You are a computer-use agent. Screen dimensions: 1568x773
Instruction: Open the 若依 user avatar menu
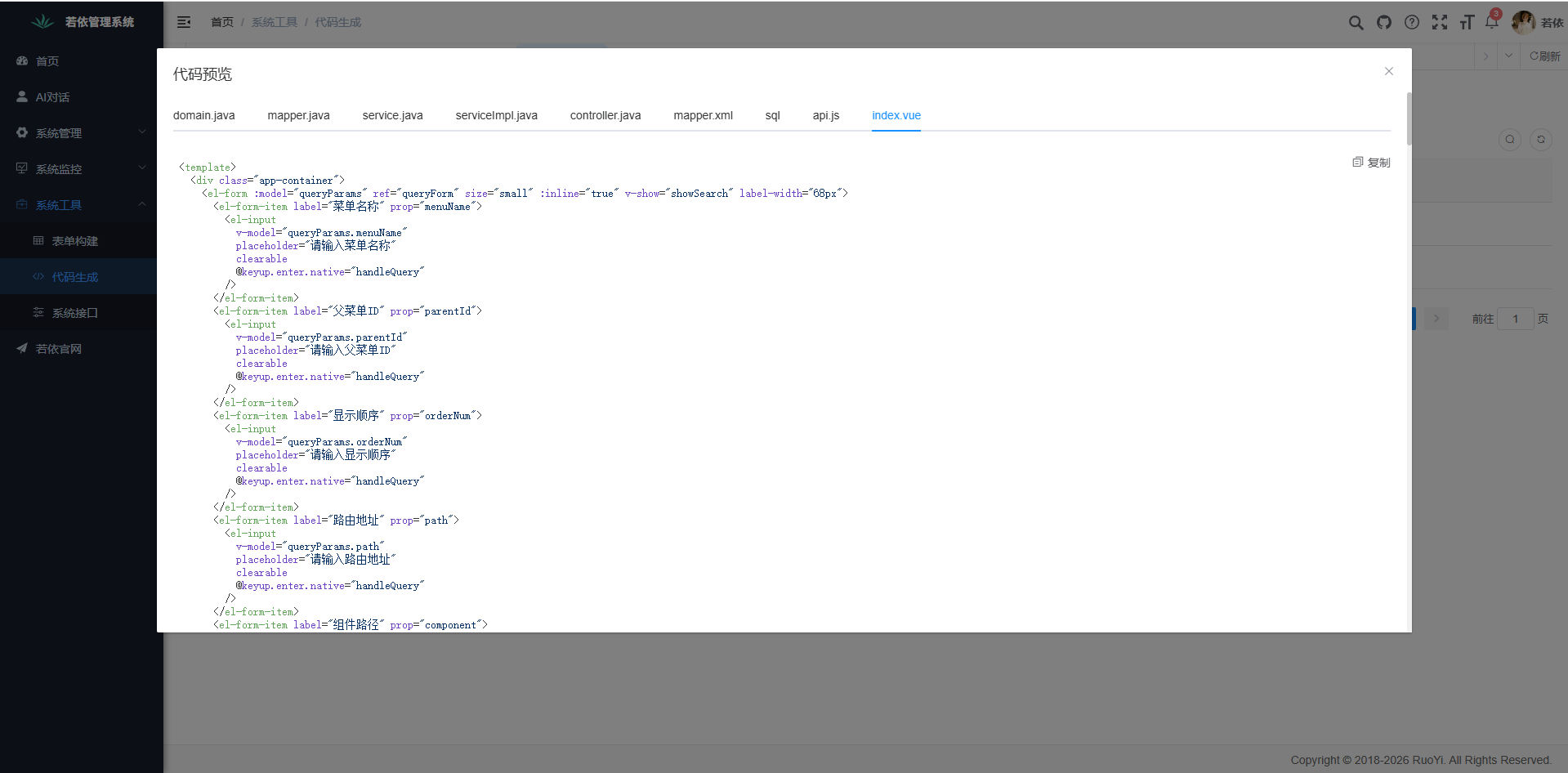(x=1536, y=22)
